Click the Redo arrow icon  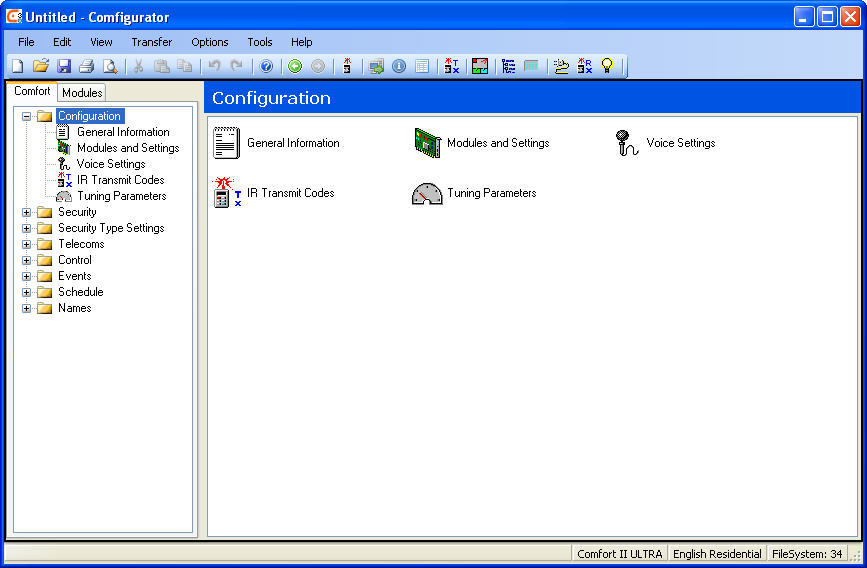coord(237,66)
